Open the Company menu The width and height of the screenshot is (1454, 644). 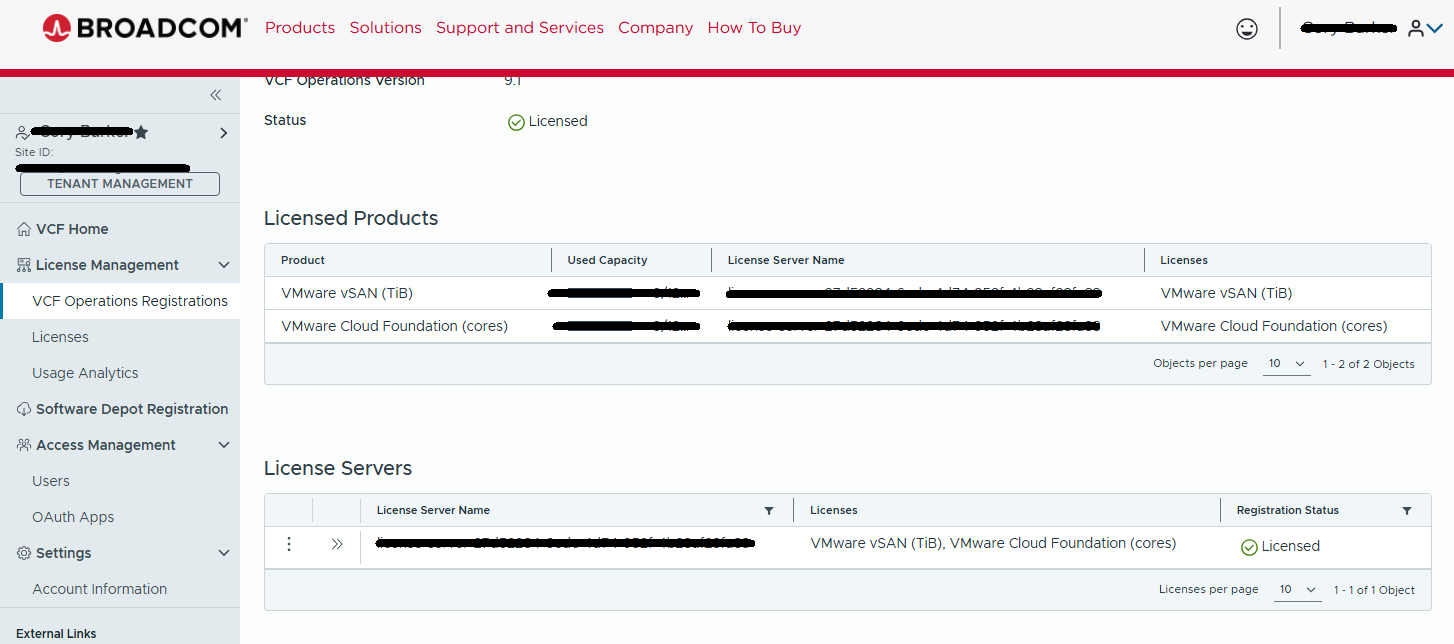655,28
